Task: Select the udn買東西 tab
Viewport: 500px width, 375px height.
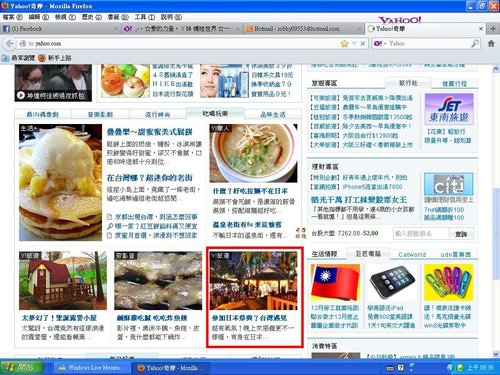Action: [455, 254]
